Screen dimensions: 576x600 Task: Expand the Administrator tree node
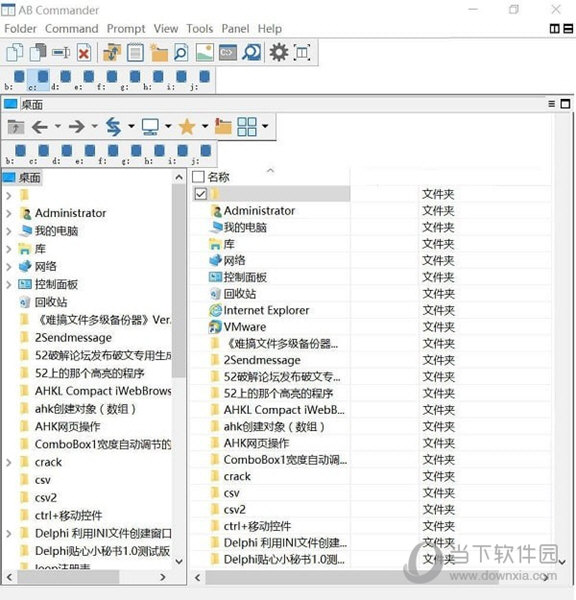pyautogui.click(x=9, y=214)
